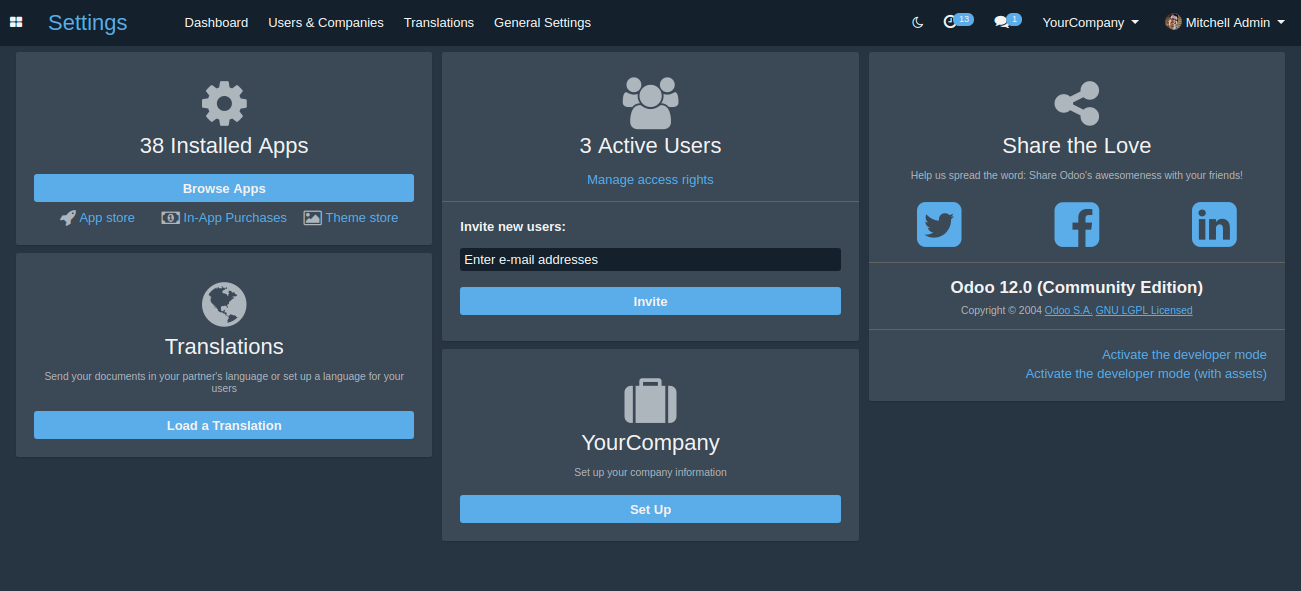Click the Installed Apps gear icon
The height and width of the screenshot is (591, 1301).
pyautogui.click(x=224, y=103)
